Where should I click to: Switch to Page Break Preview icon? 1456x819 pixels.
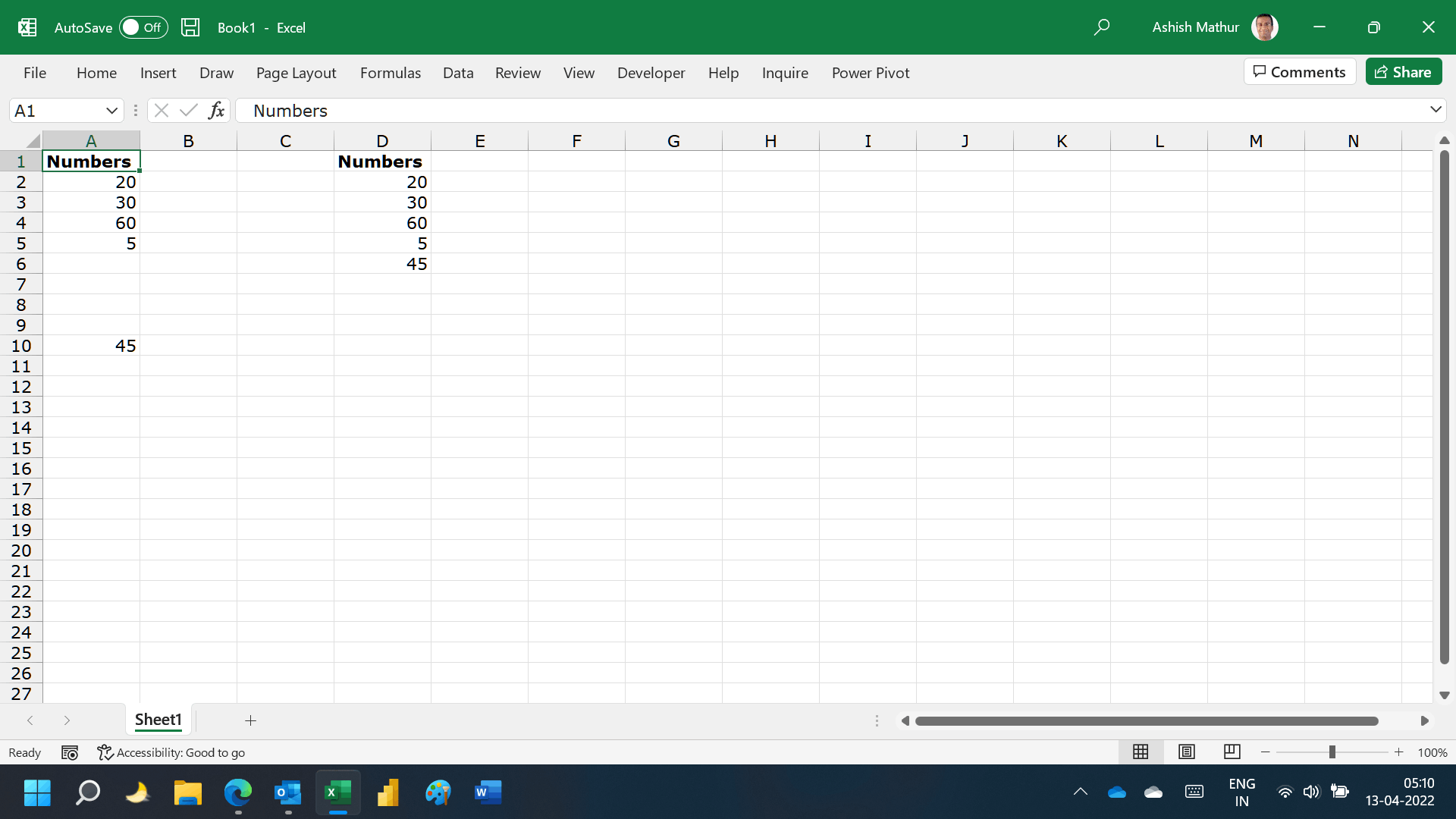[1232, 752]
